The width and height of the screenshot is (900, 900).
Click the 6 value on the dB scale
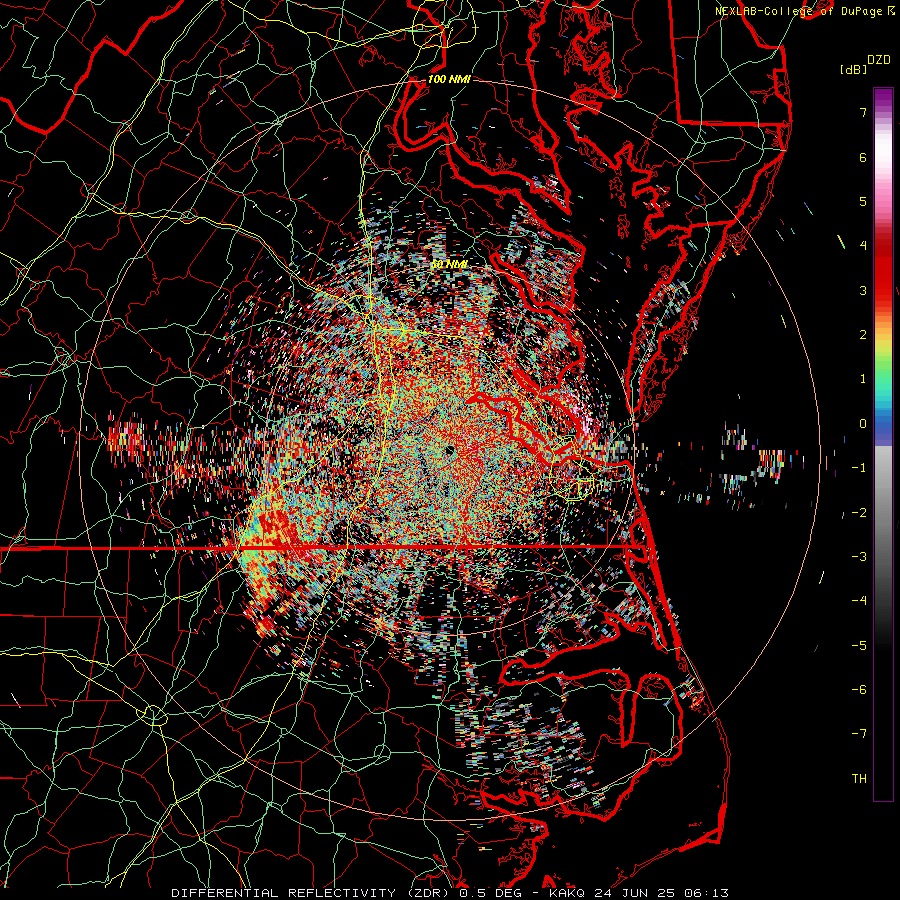coord(863,157)
